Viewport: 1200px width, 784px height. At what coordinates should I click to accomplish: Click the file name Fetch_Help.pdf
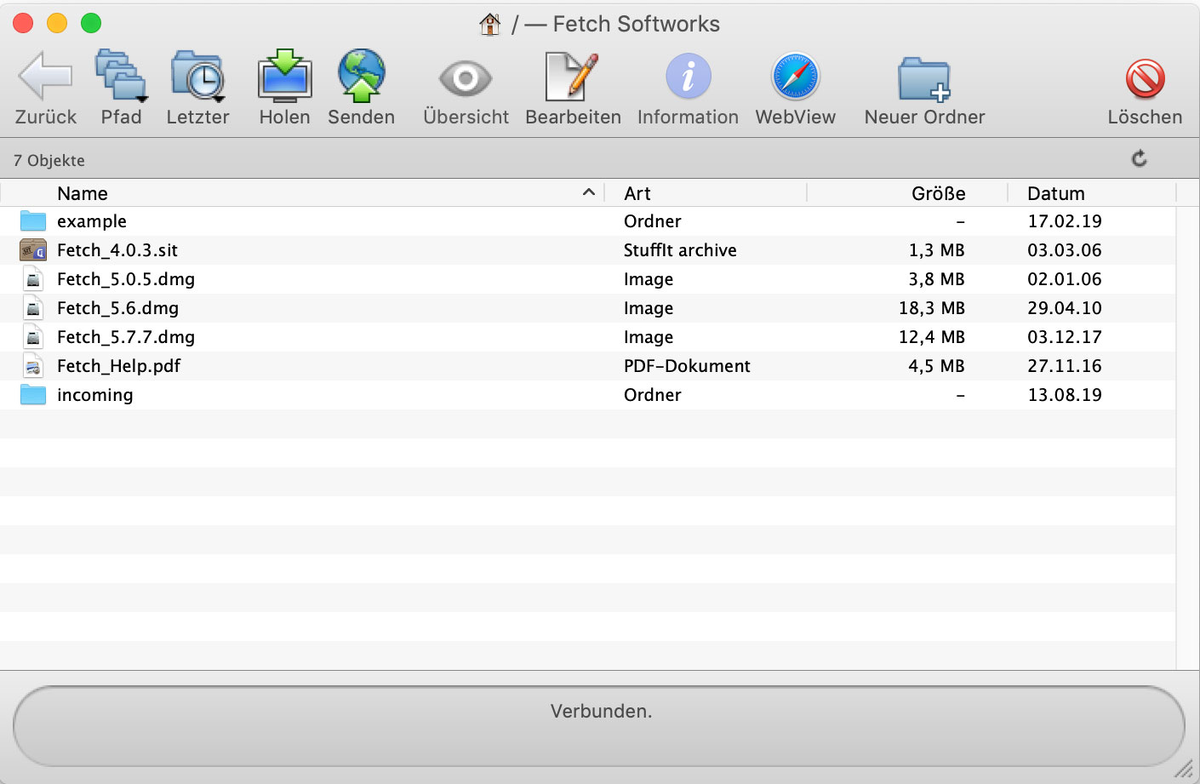[x=118, y=366]
